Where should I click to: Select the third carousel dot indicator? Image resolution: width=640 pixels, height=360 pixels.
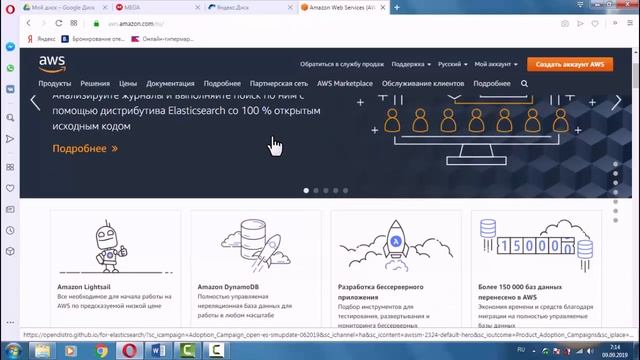(x=326, y=191)
